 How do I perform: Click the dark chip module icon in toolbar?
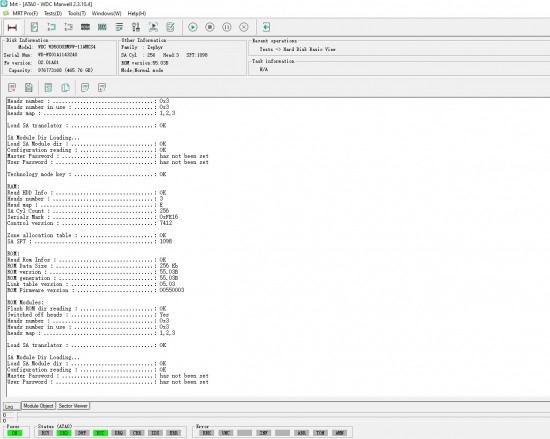pos(85,27)
